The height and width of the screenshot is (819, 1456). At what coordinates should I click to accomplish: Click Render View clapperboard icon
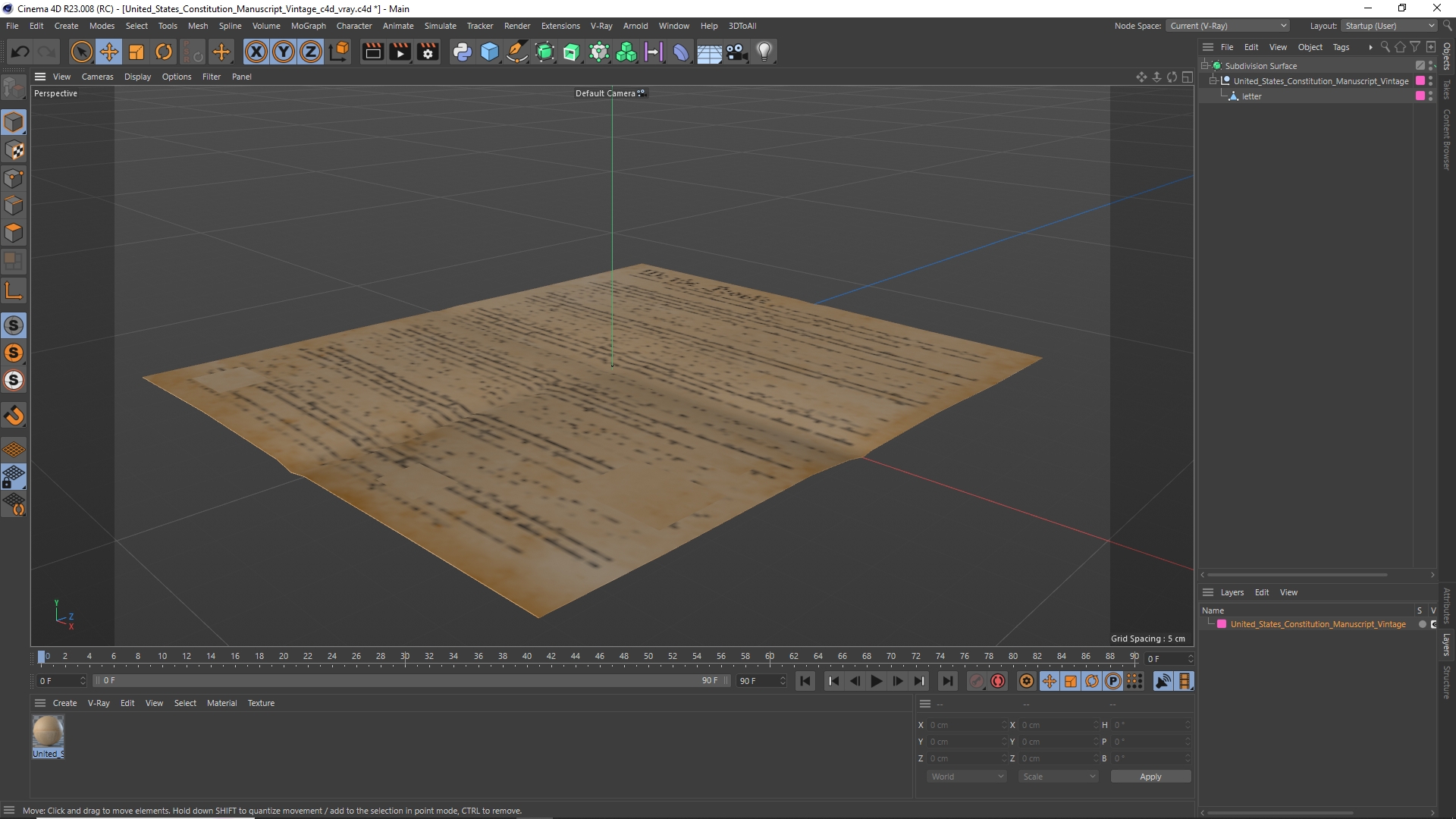point(372,52)
